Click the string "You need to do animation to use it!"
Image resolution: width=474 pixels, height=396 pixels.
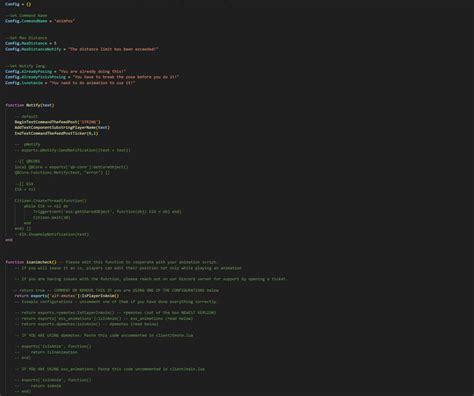[x=92, y=83]
